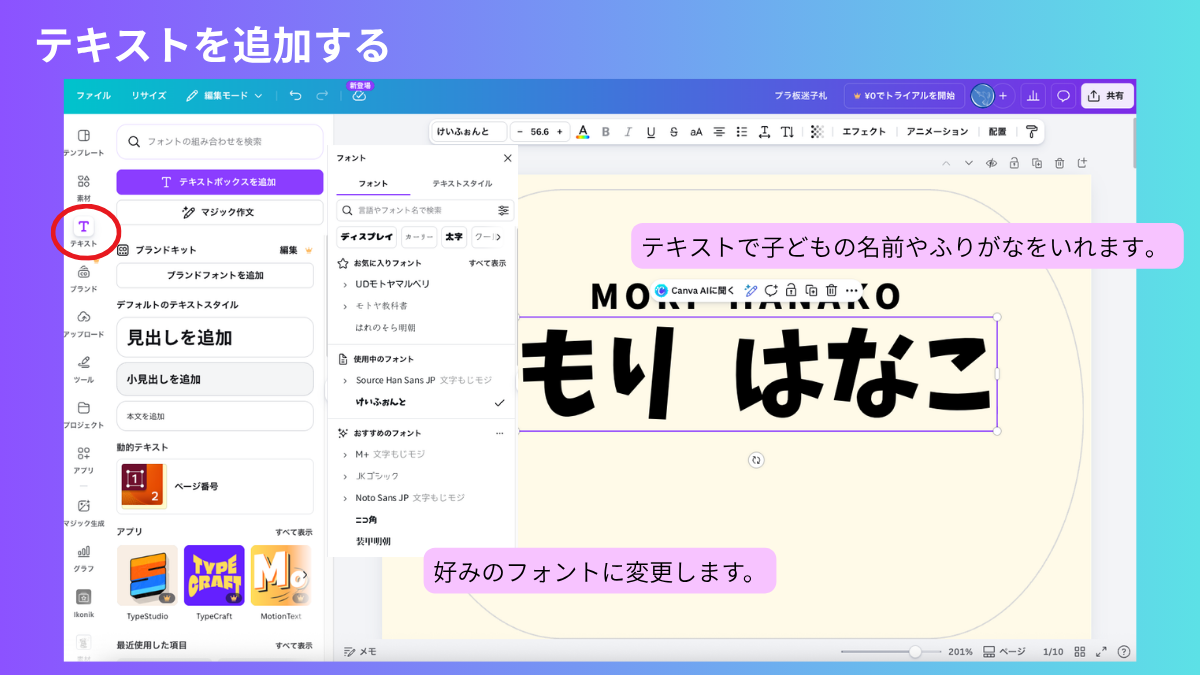
Task: Click the 共有 share button
Action: click(1107, 96)
